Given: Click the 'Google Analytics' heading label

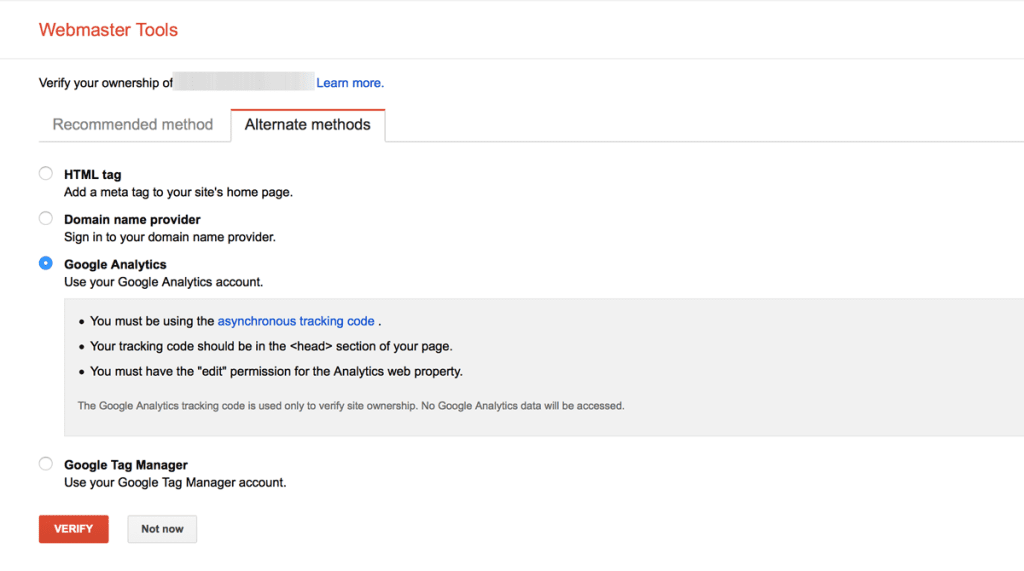Looking at the screenshot, I should click(x=115, y=265).
